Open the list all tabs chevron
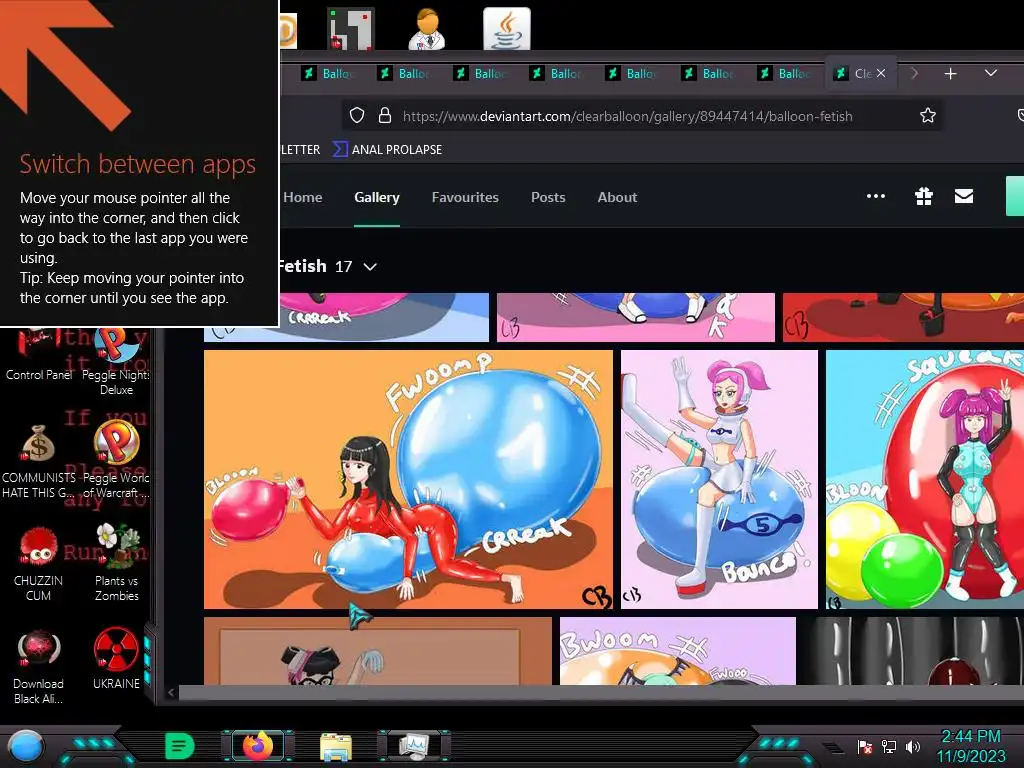Screen dimensions: 1024x768 [x=991, y=73]
